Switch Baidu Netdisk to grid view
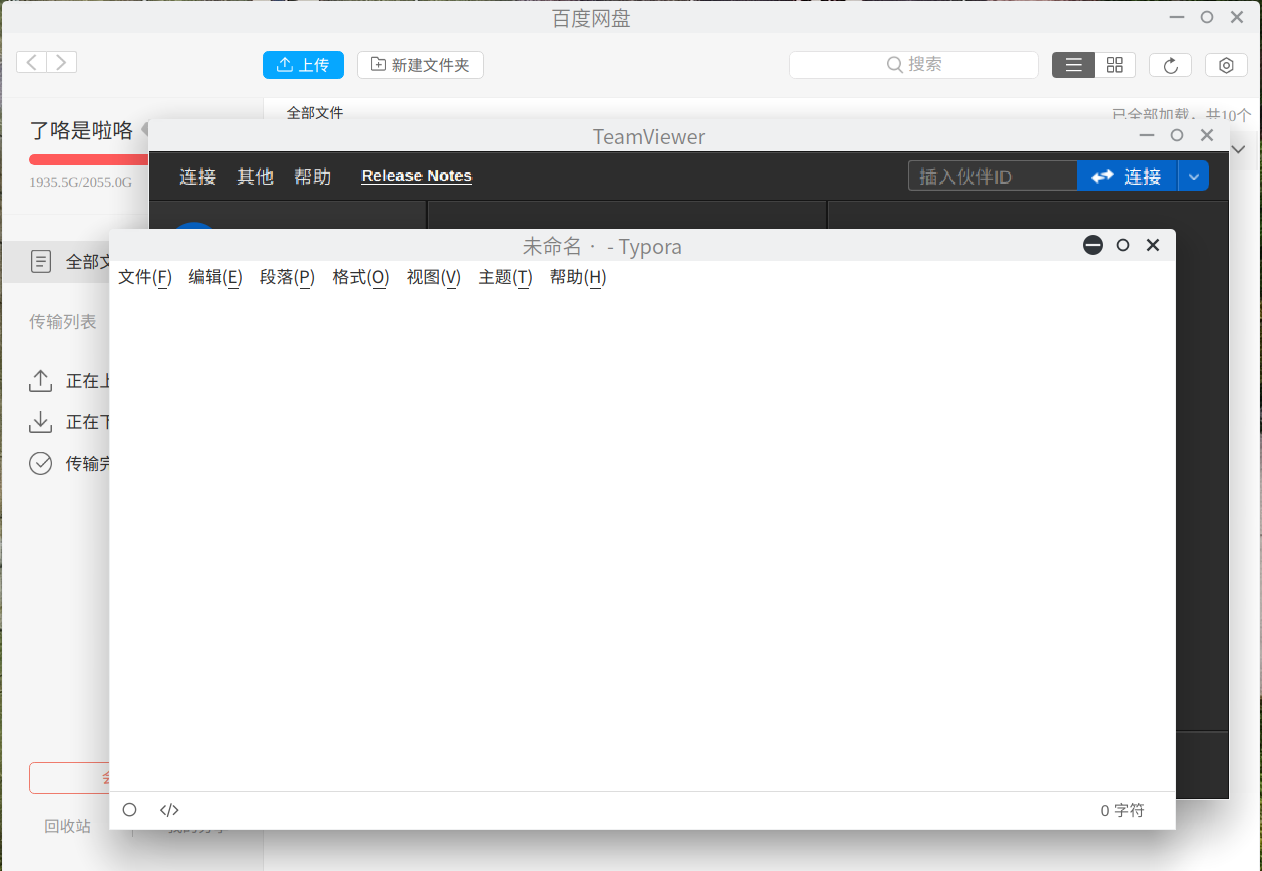This screenshot has height=871, width=1262. [x=1115, y=65]
